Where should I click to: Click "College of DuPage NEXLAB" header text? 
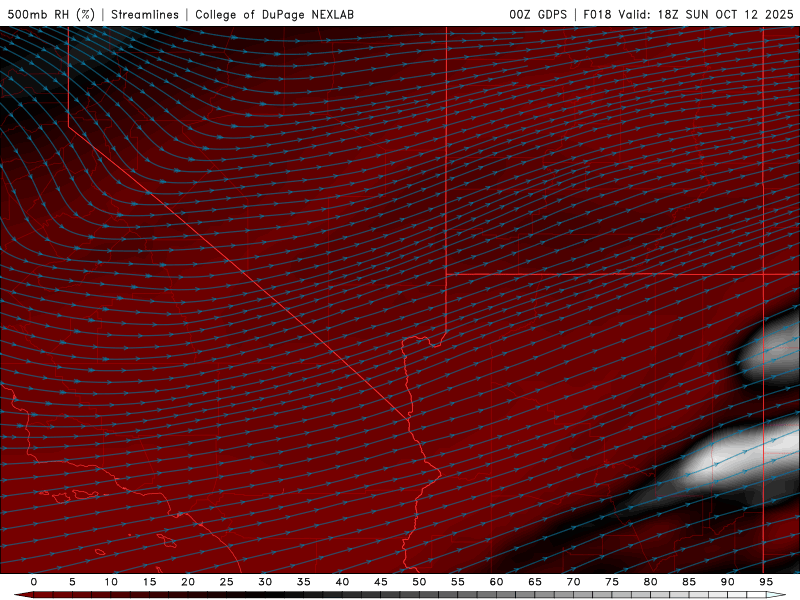point(274,14)
